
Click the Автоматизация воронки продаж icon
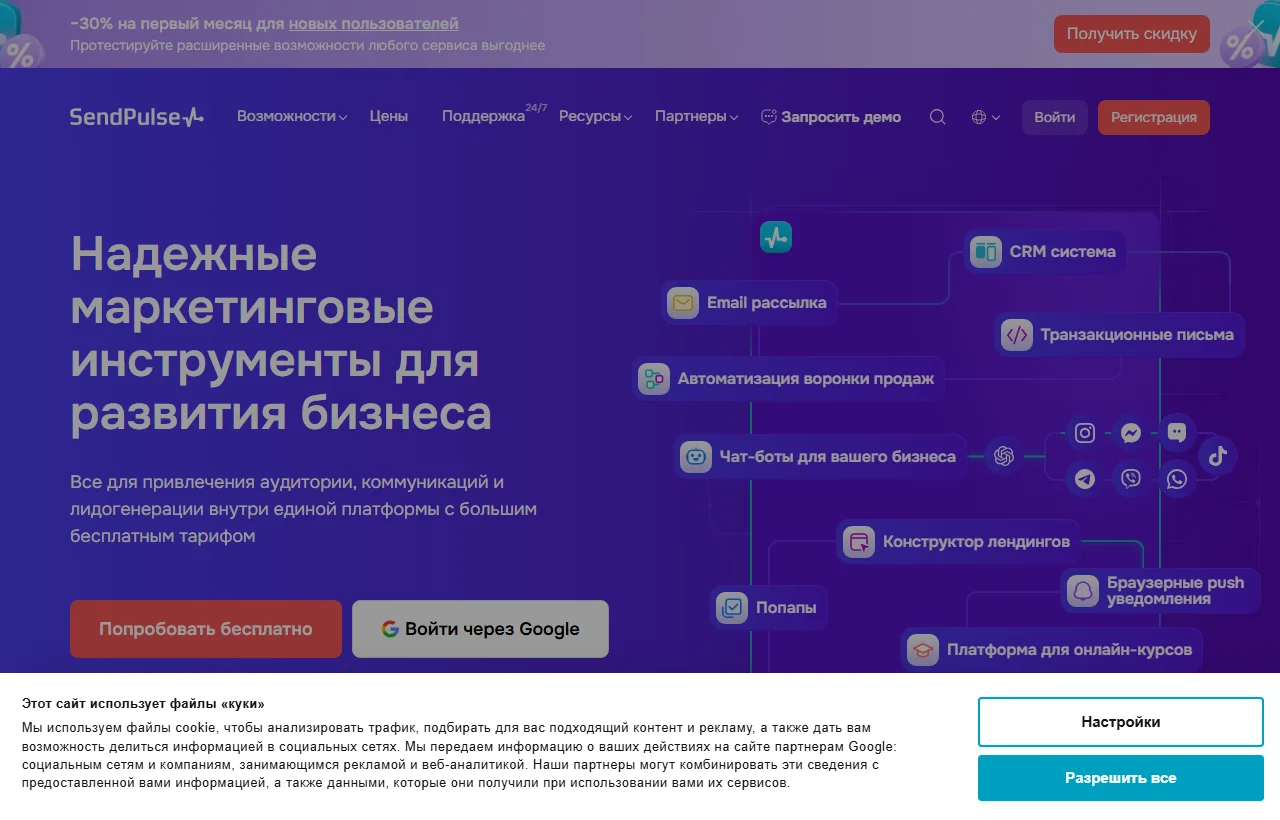click(x=654, y=379)
